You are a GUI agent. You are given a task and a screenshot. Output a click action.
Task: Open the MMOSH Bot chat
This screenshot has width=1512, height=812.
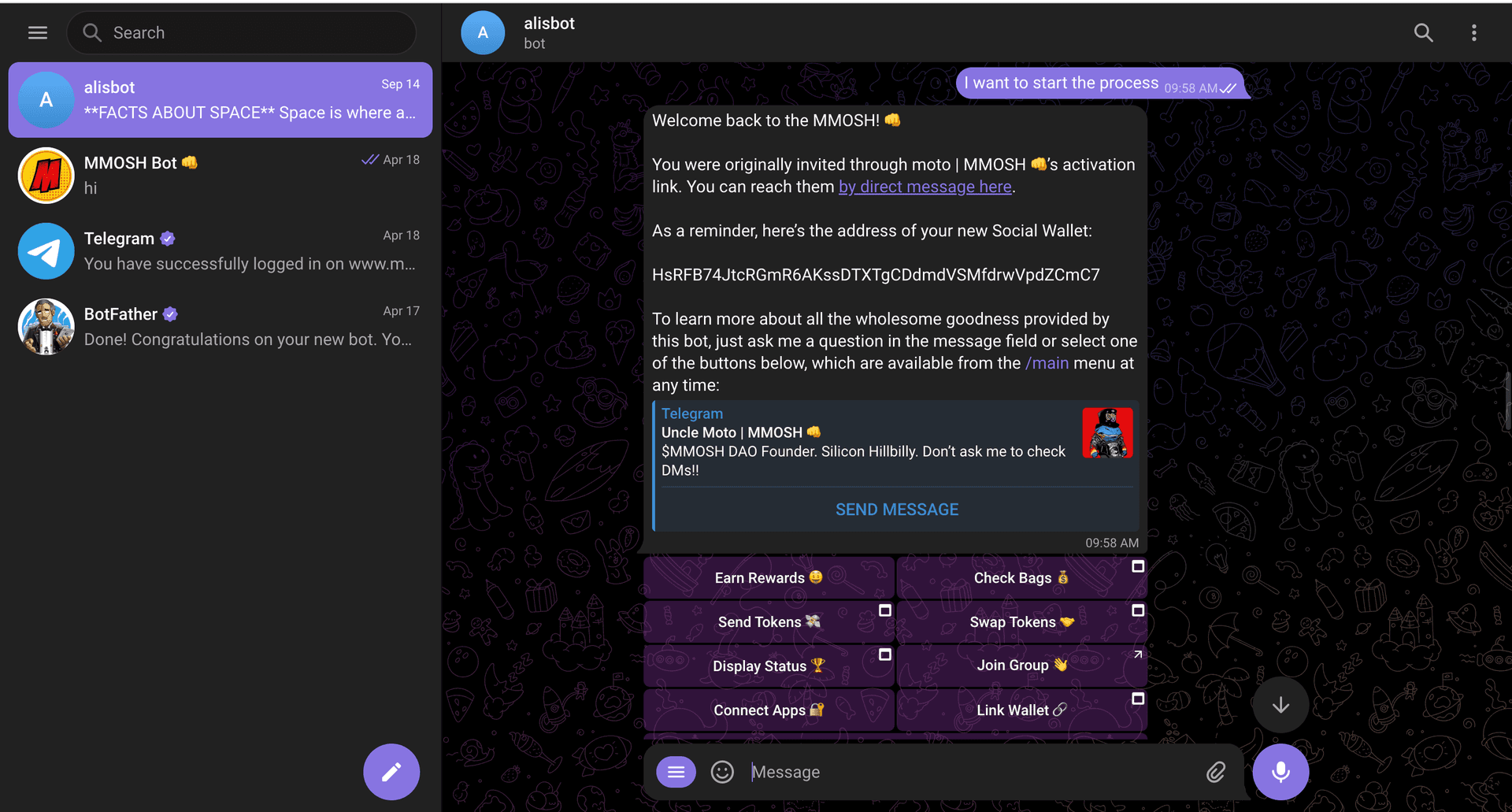pos(220,176)
